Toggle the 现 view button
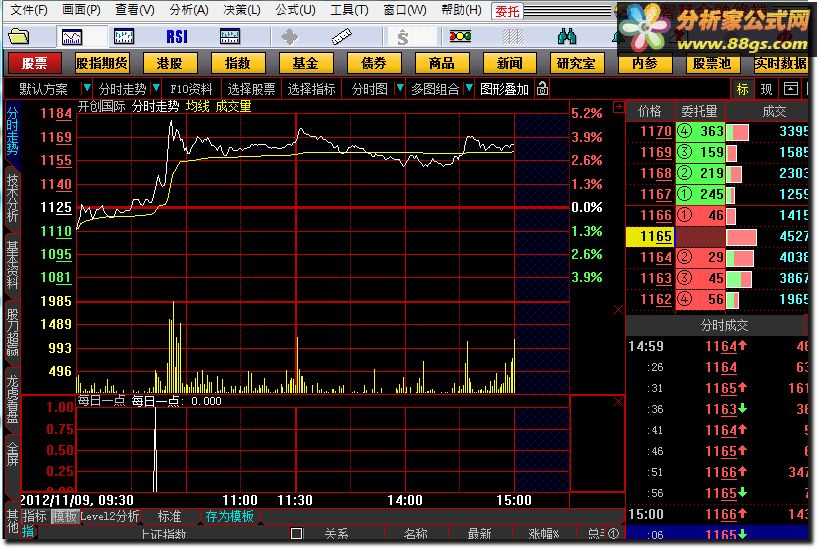This screenshot has width=819, height=549. [766, 89]
